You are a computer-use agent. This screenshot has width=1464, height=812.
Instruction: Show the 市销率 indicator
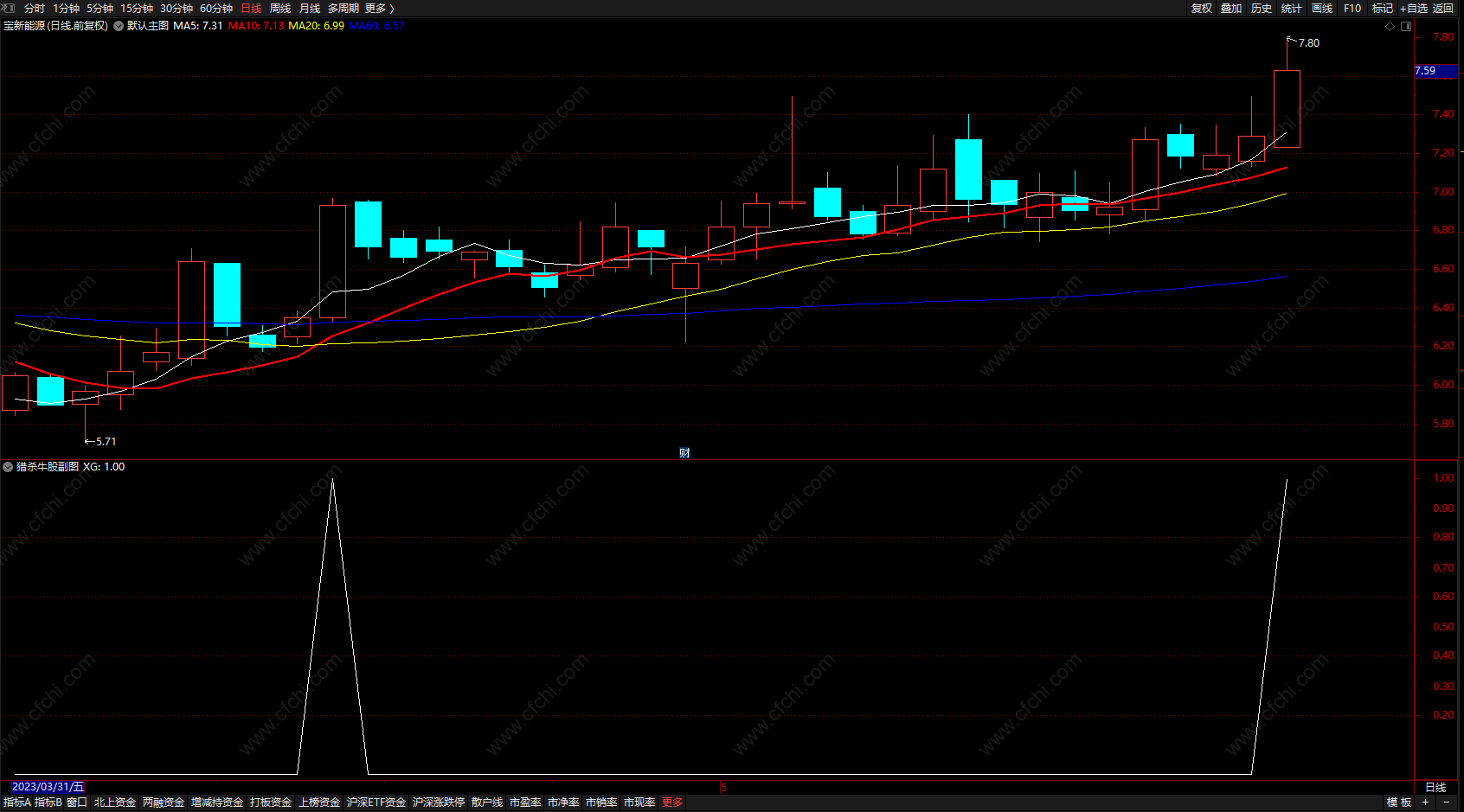(x=601, y=802)
